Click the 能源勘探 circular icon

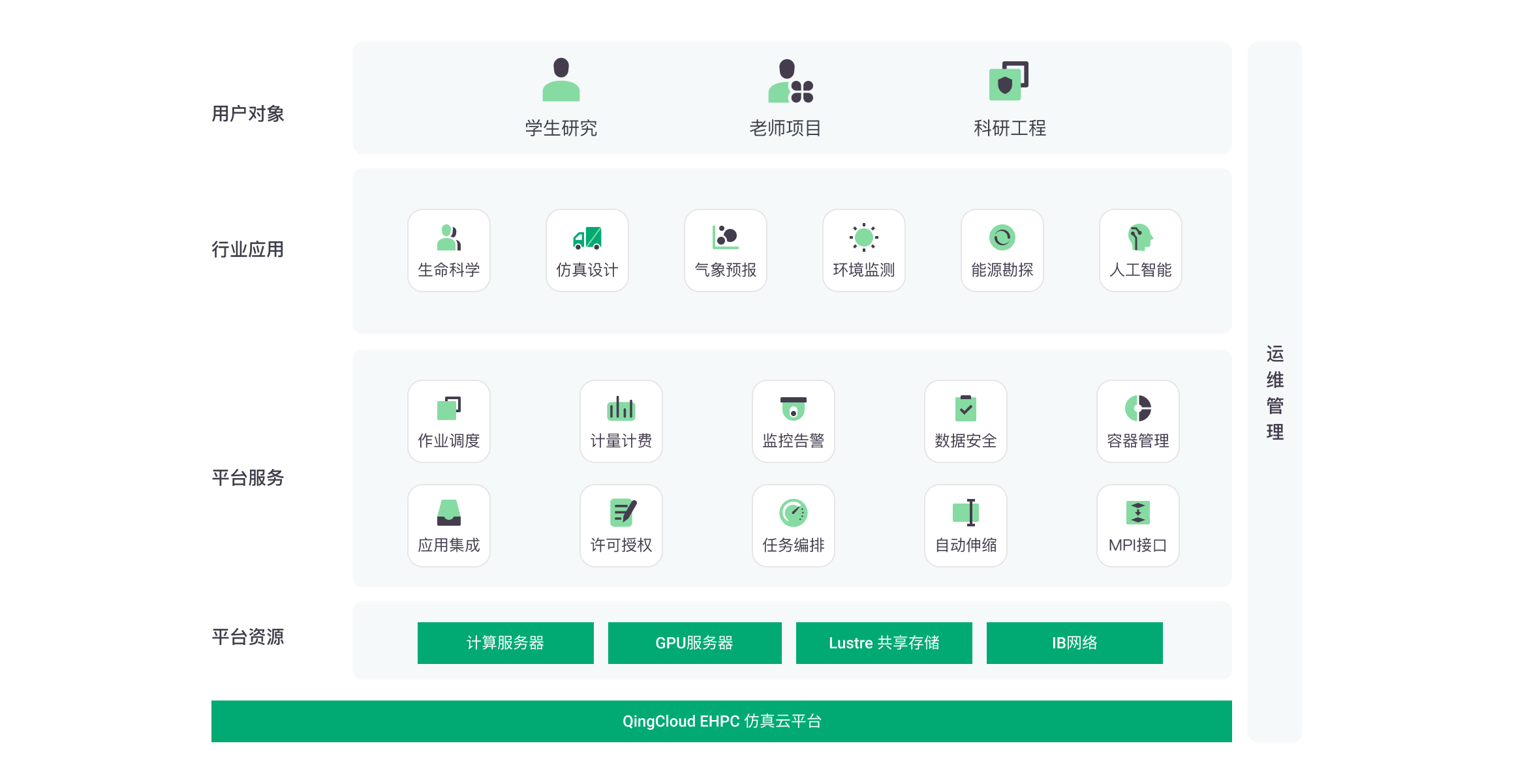click(1002, 237)
